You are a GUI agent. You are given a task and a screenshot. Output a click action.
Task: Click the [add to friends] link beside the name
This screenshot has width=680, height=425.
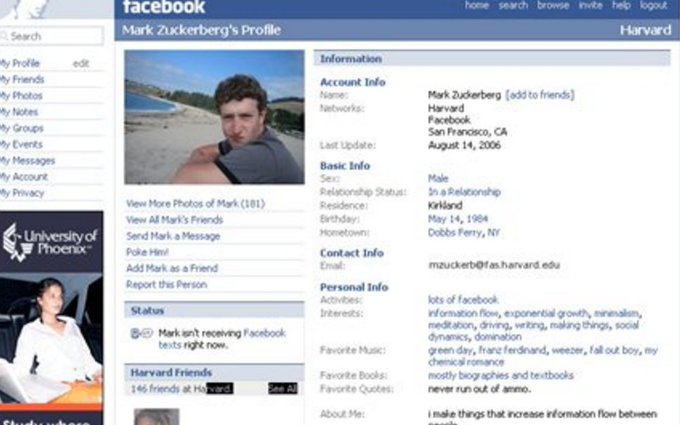(x=540, y=95)
